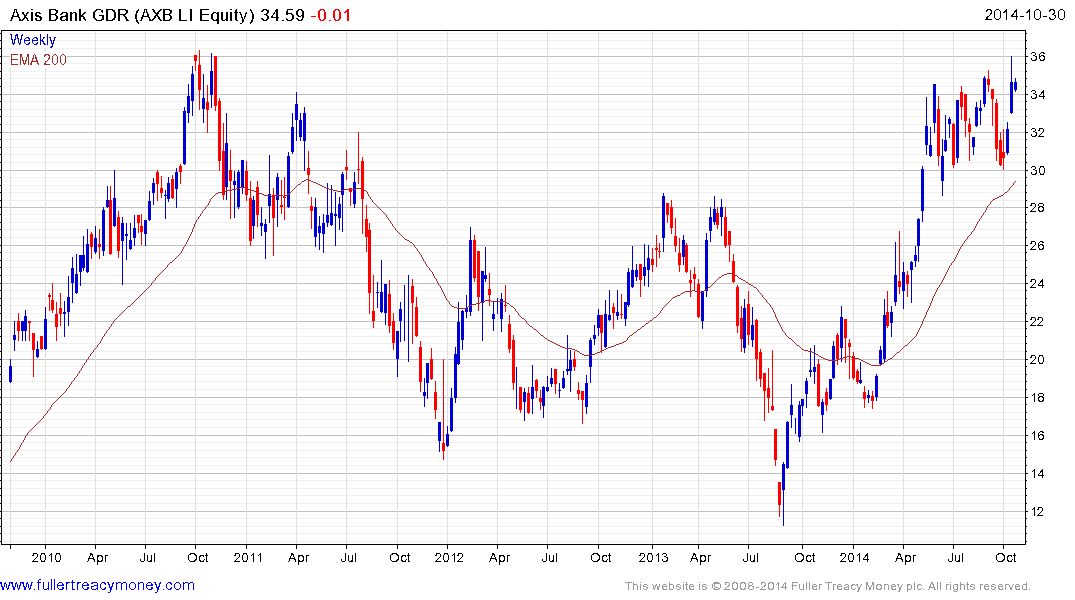
Task: Click the copyright notice text
Action: click(x=828, y=586)
